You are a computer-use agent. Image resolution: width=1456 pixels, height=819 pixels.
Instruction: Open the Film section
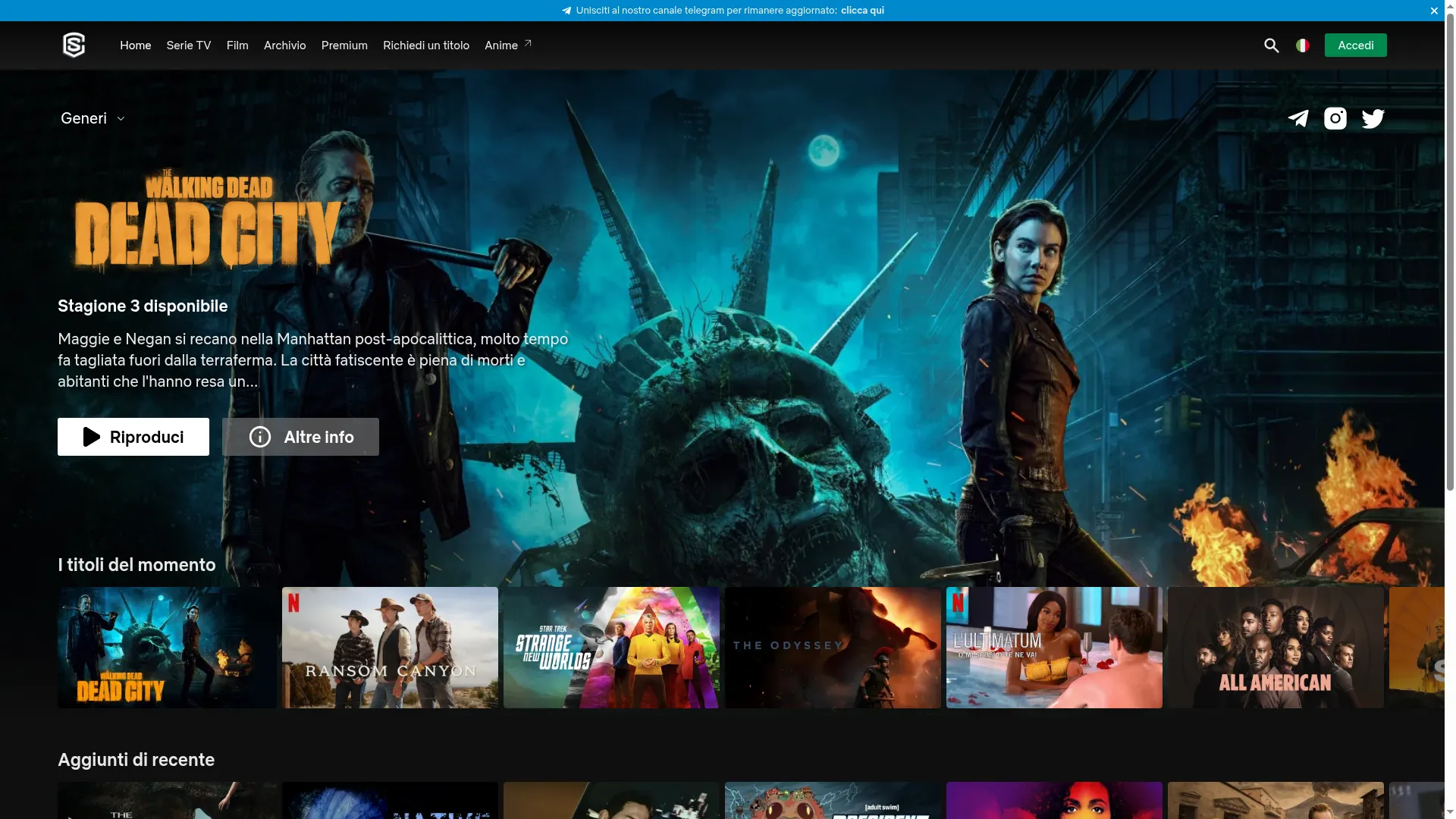tap(237, 45)
